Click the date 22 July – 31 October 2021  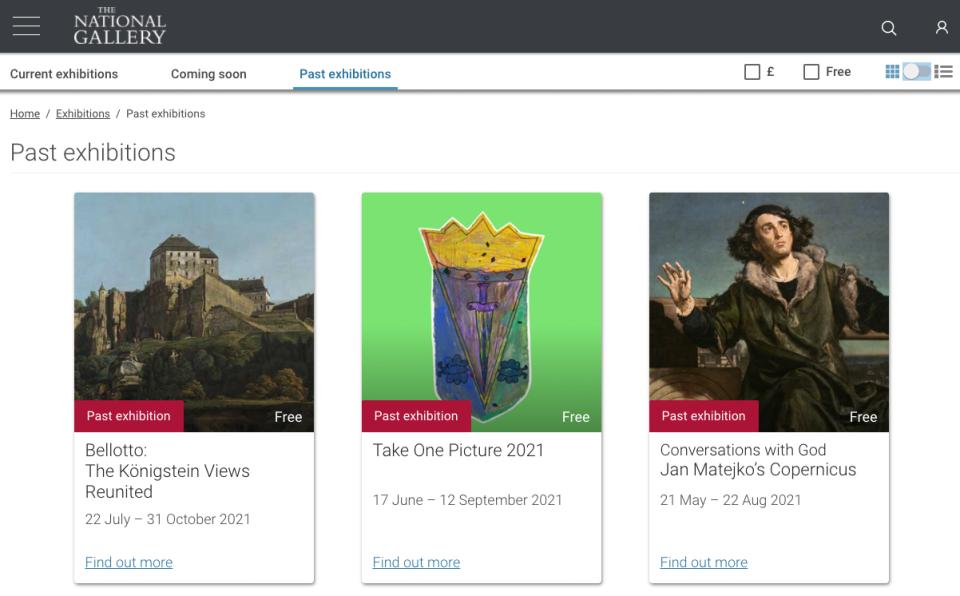168,519
